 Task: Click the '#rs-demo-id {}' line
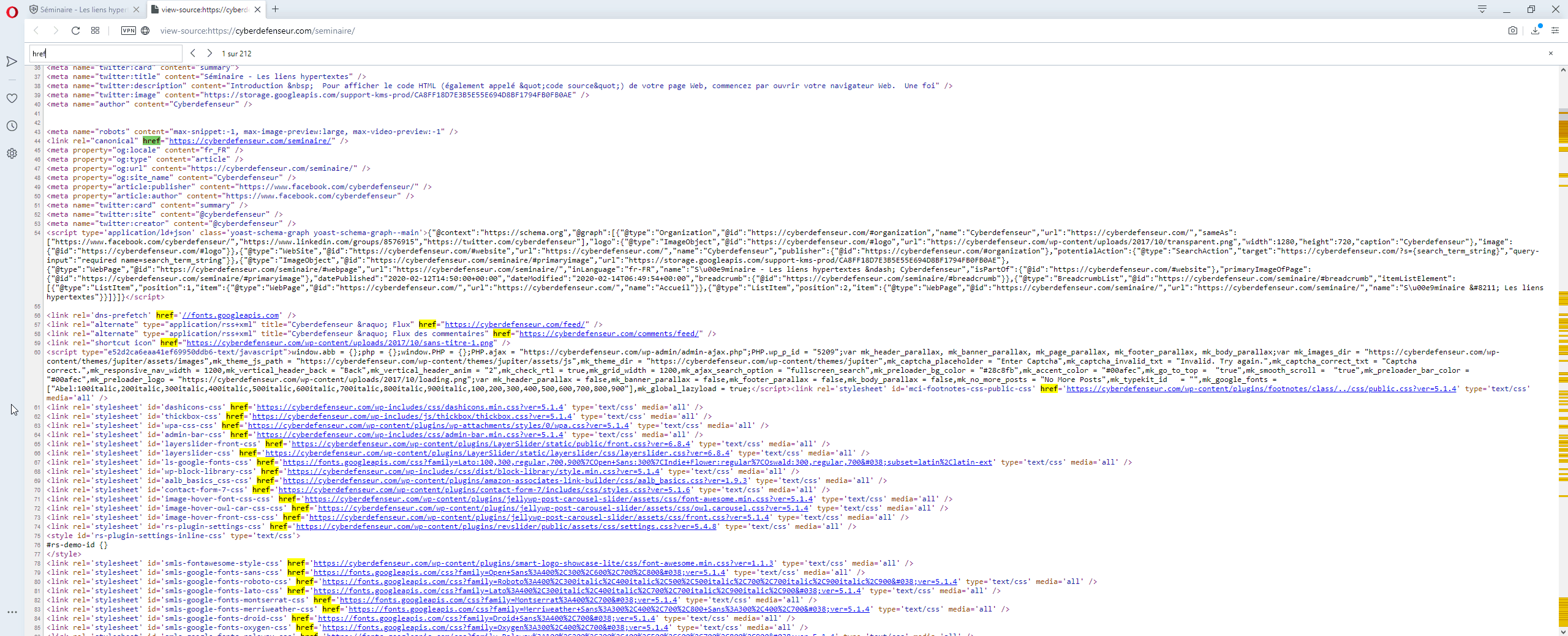coord(77,545)
